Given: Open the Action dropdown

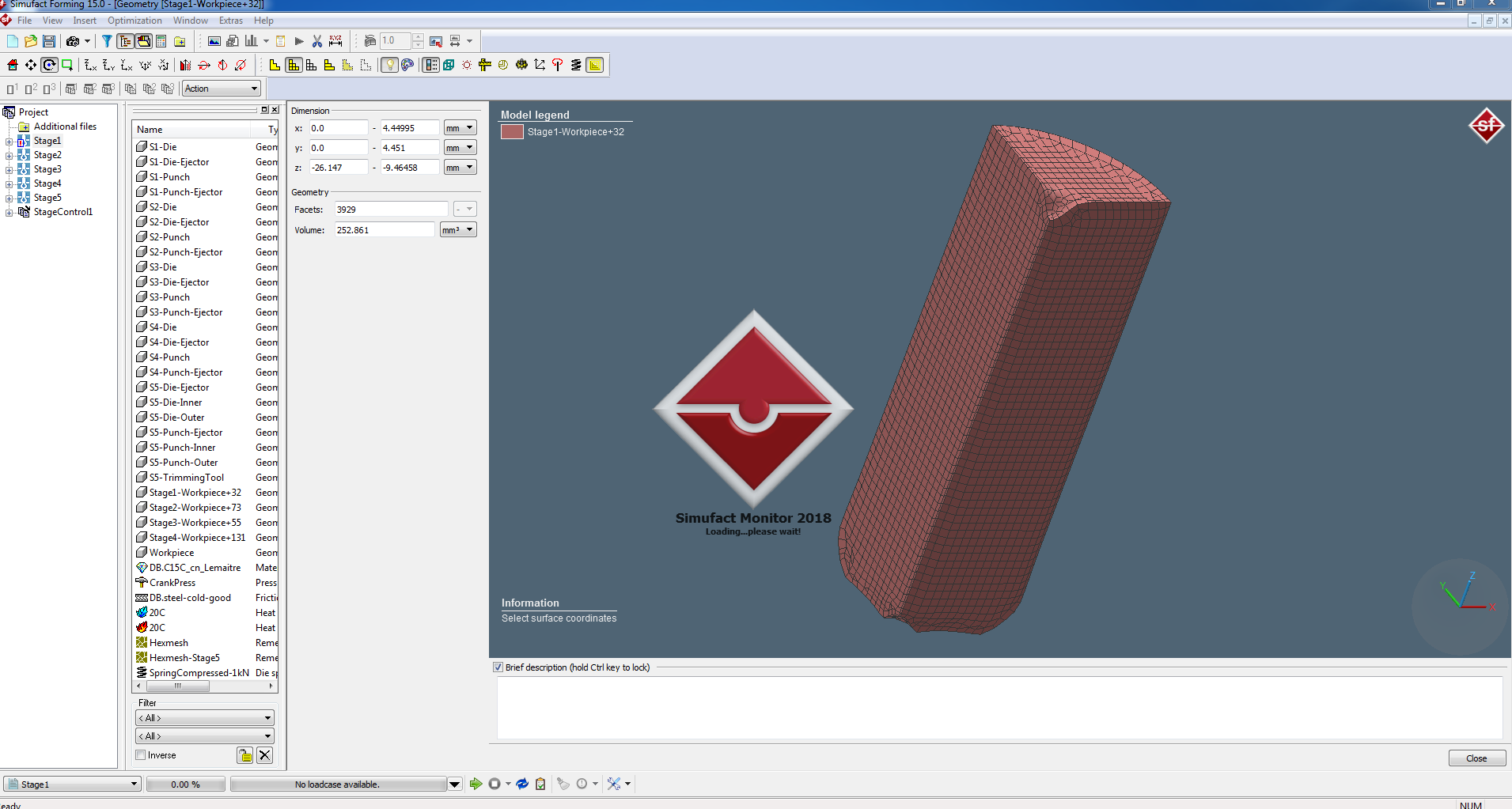Looking at the screenshot, I should click(x=221, y=89).
